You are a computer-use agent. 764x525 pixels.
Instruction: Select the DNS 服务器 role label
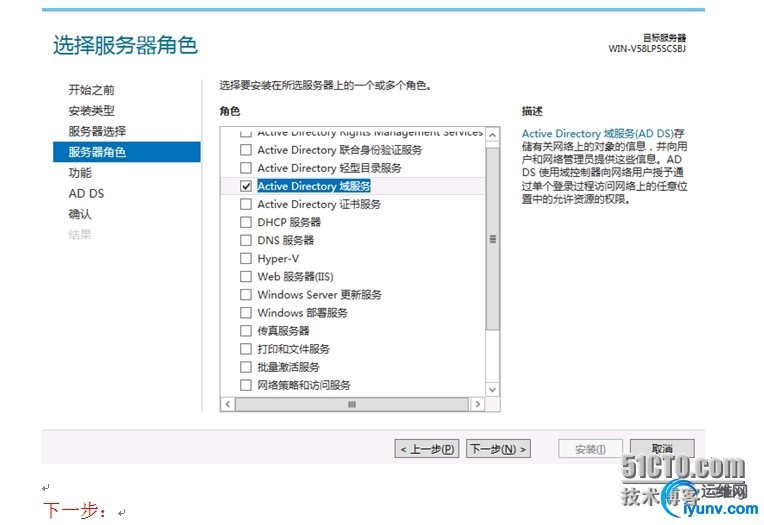286,240
